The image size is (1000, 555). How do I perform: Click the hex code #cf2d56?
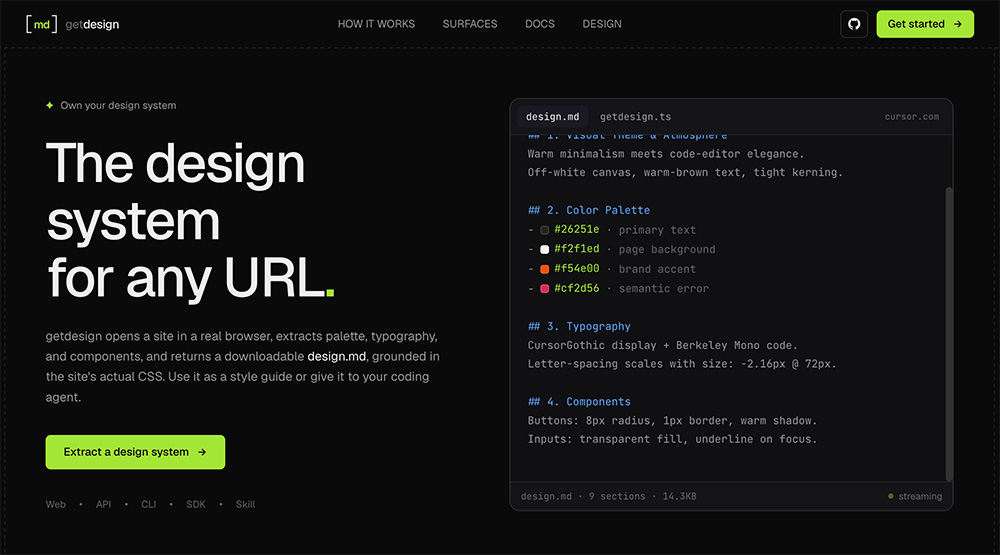pyautogui.click(x=577, y=288)
